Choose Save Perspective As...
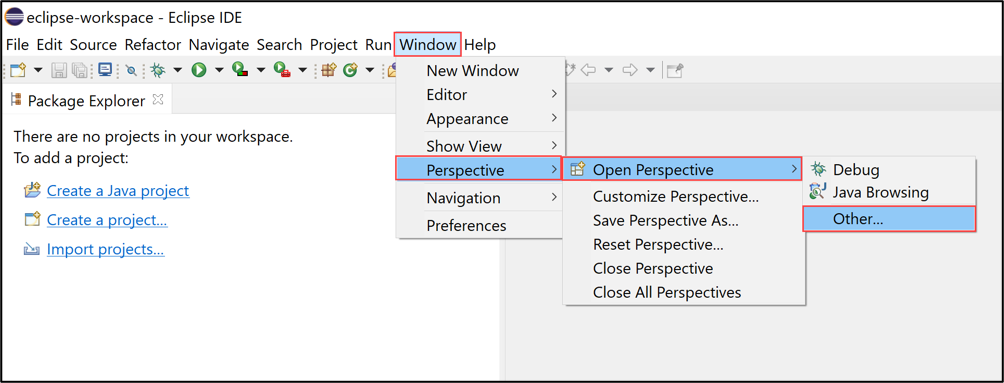Image resolution: width=1004 pixels, height=383 pixels. coord(683,220)
